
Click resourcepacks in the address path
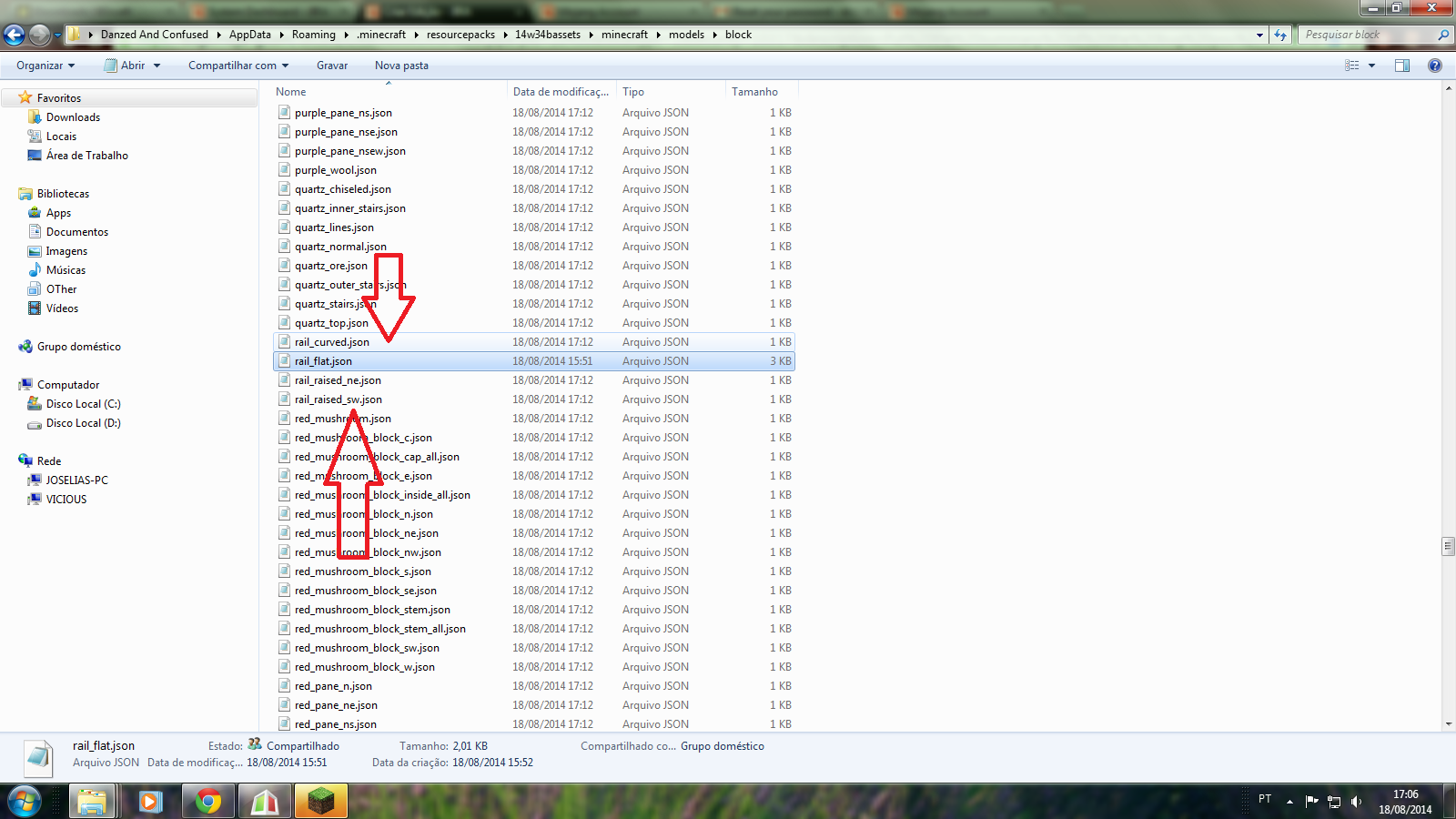460,35
